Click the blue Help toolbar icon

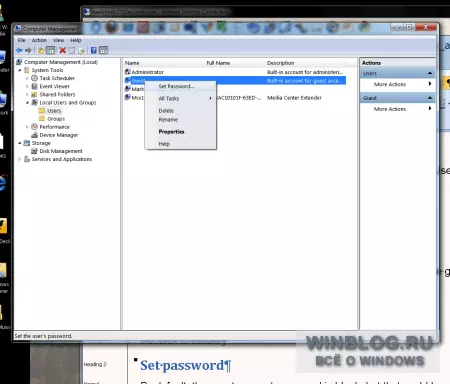tap(94, 50)
